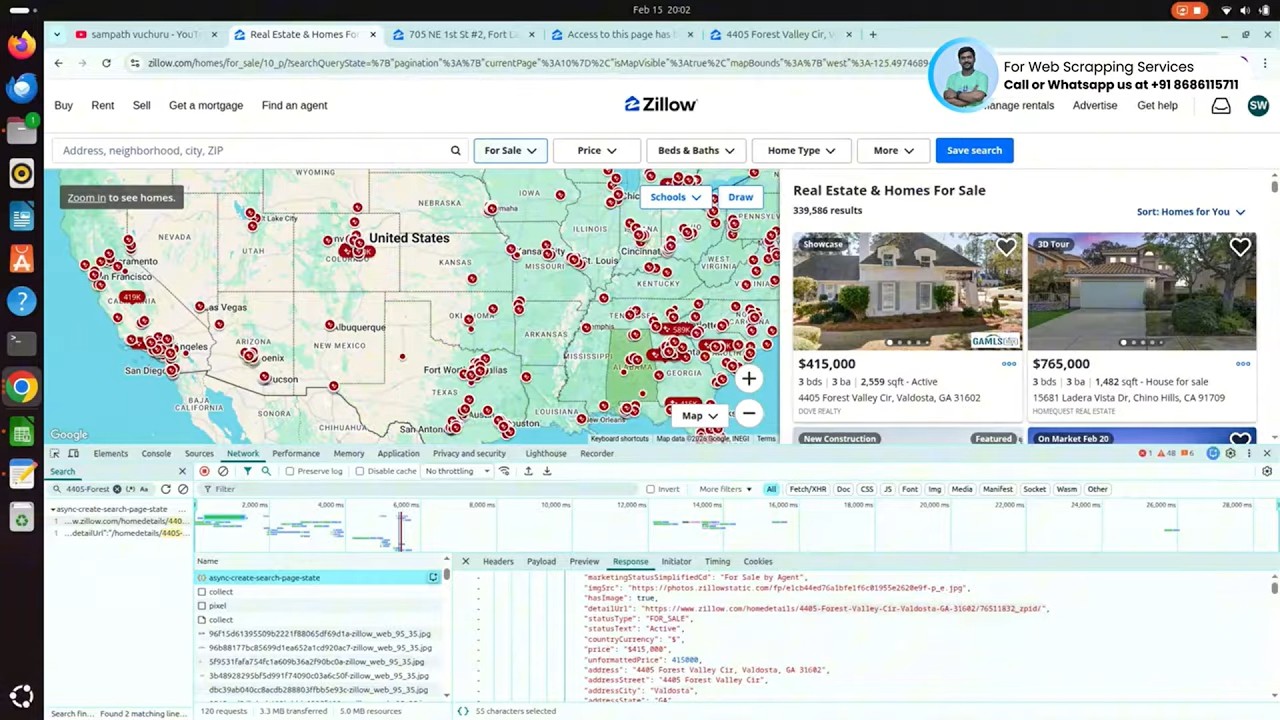Open network search magnifier icon
This screenshot has height=720, width=1280.
[x=266, y=471]
